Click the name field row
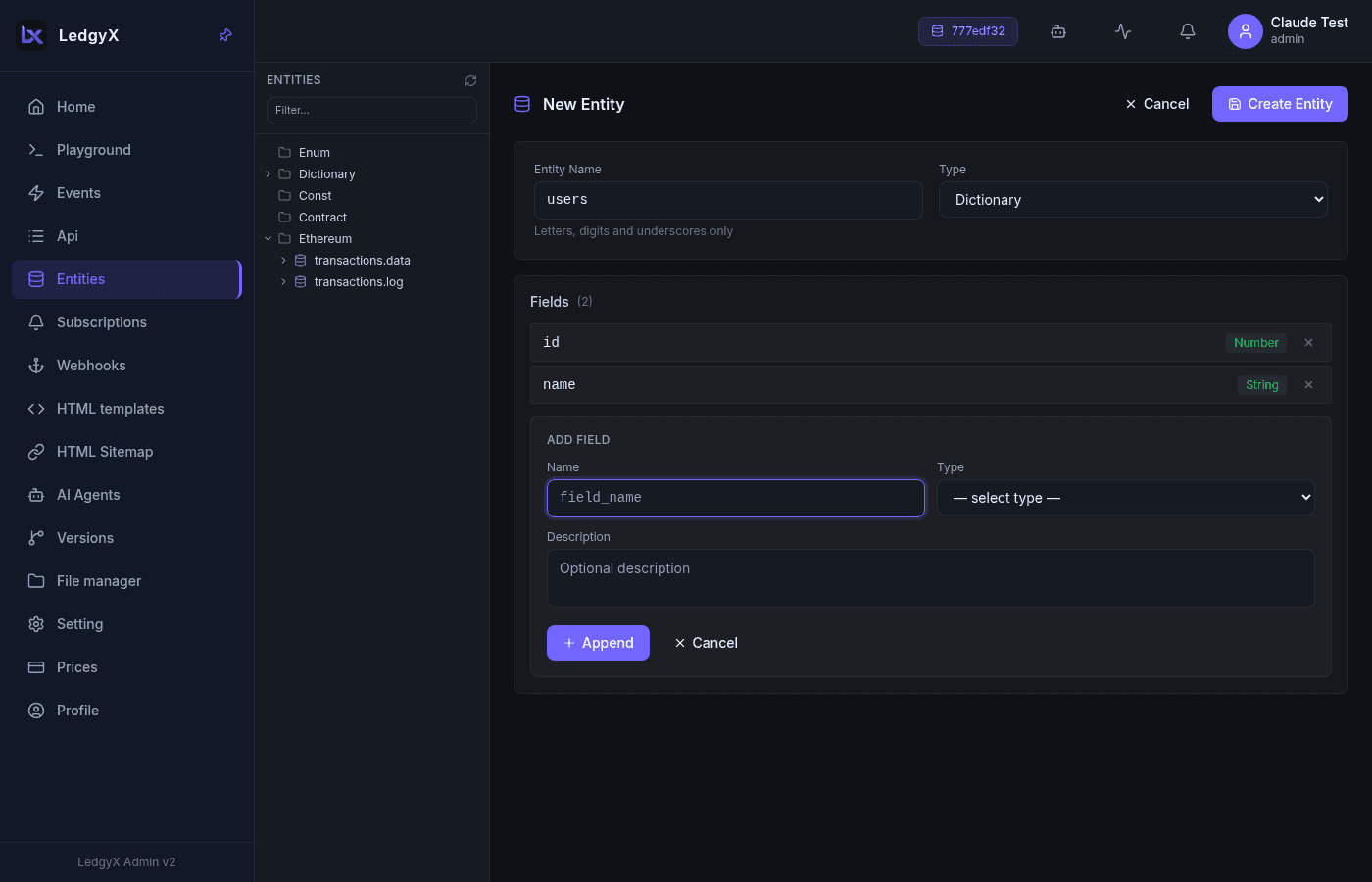 (x=931, y=385)
